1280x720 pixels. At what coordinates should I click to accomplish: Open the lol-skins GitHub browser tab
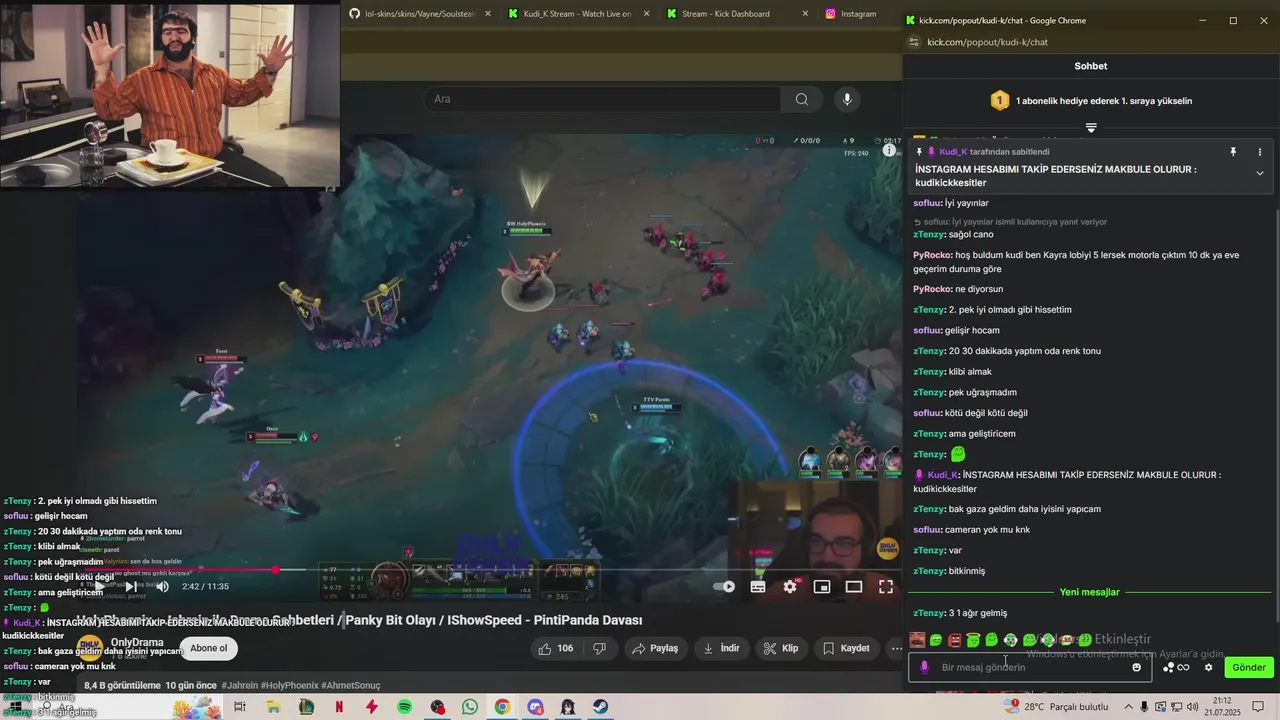click(420, 14)
